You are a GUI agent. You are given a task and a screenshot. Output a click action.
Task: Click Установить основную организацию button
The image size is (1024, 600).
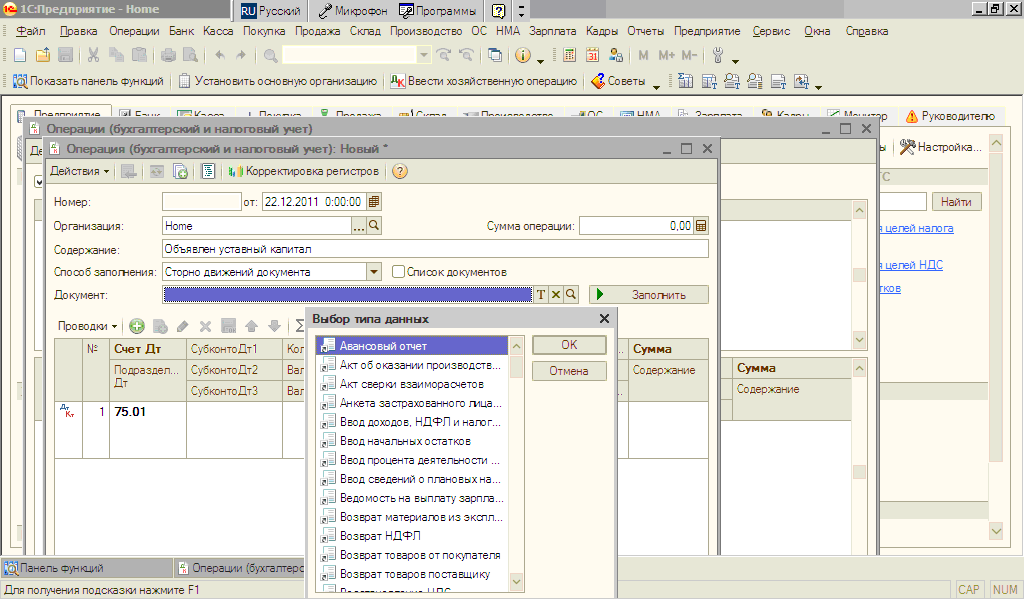click(x=278, y=81)
